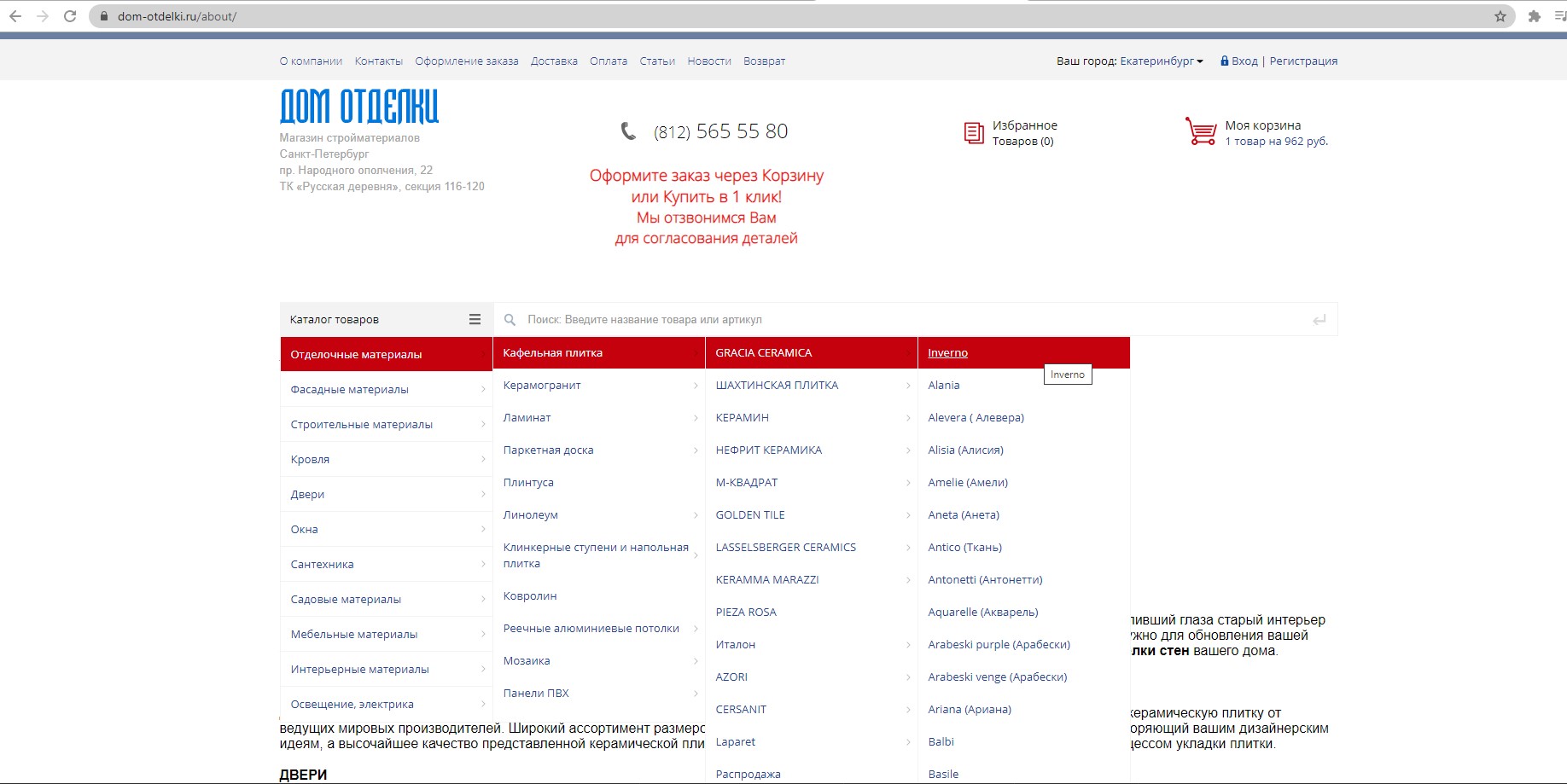
Task: Open the Контакты menu item
Action: pyautogui.click(x=378, y=61)
